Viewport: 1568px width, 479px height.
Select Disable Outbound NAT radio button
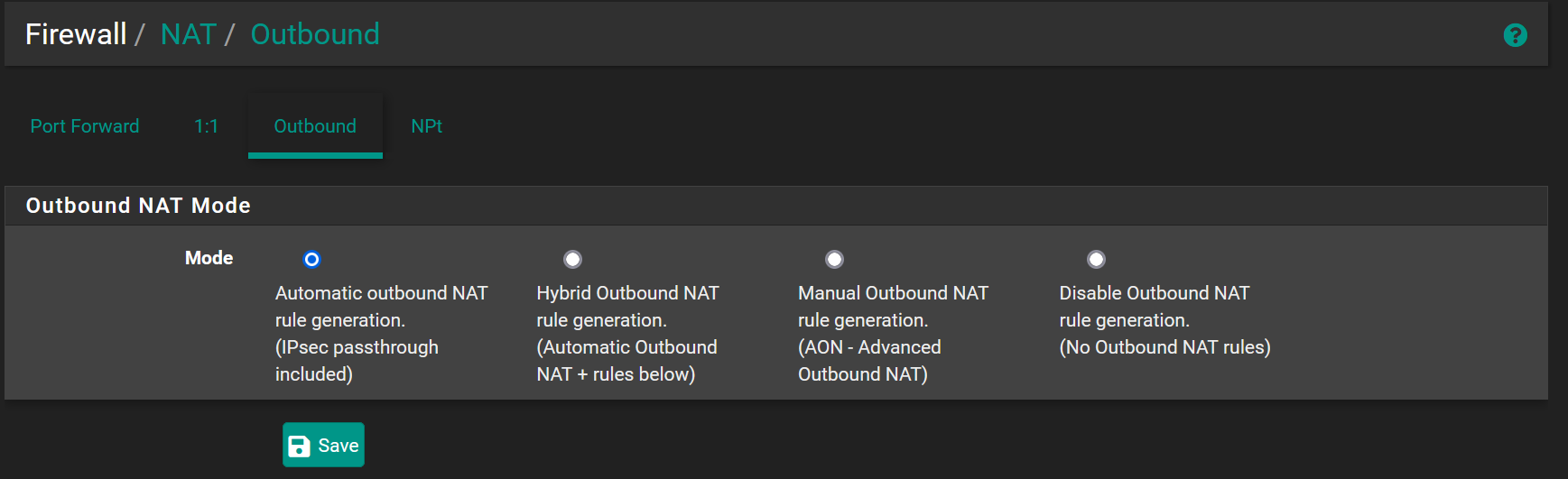1096,260
